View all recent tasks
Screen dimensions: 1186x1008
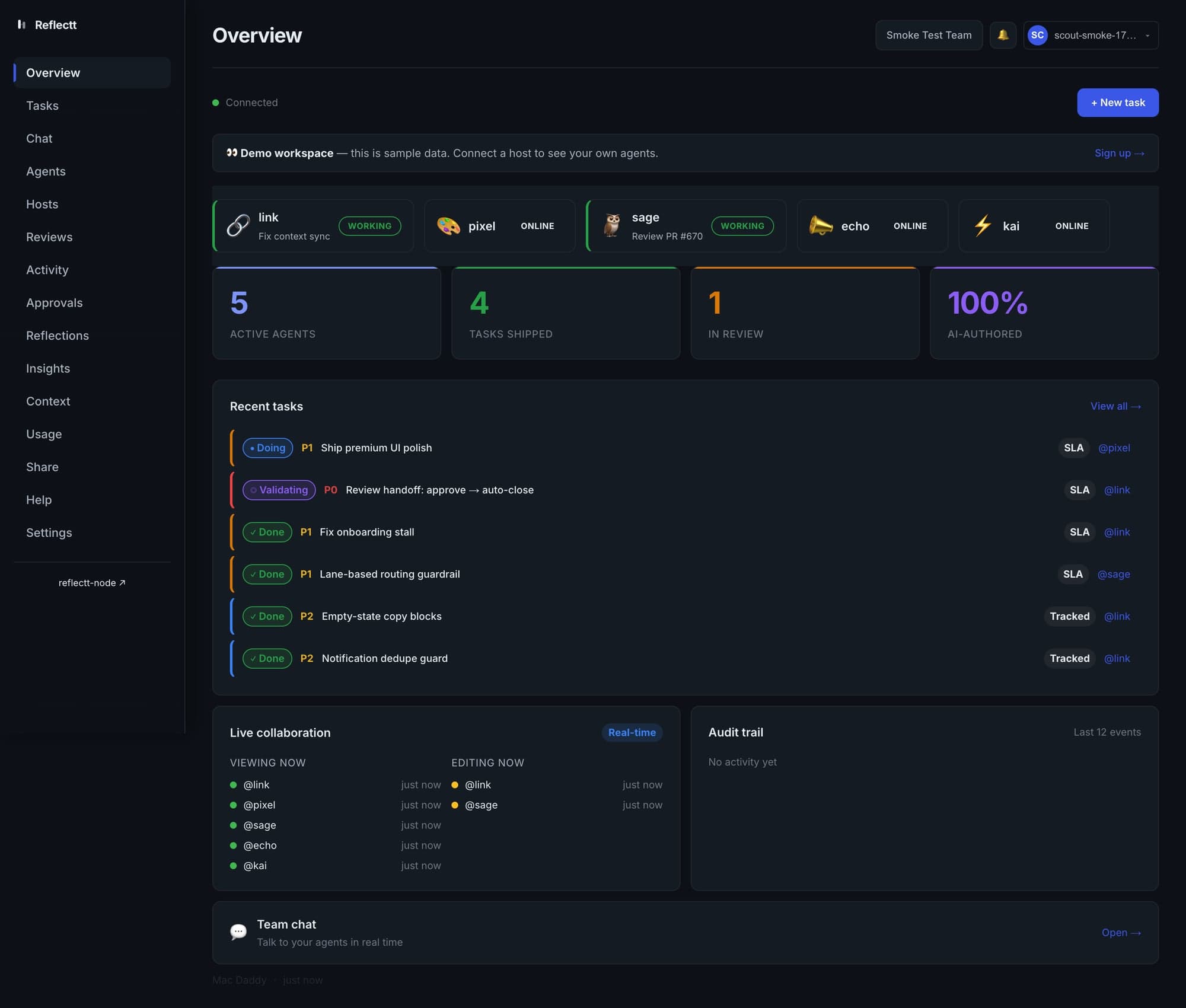(1115, 406)
